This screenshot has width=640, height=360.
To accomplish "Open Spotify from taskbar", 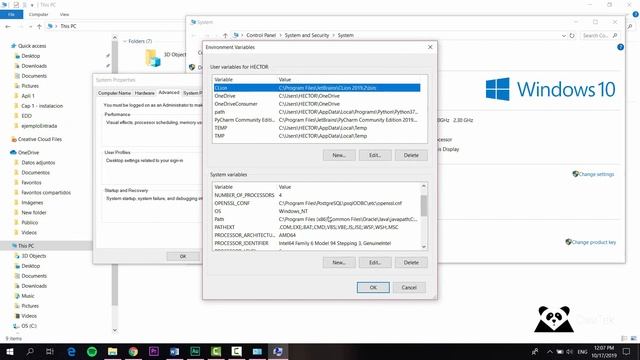I will pyautogui.click(x=92, y=351).
